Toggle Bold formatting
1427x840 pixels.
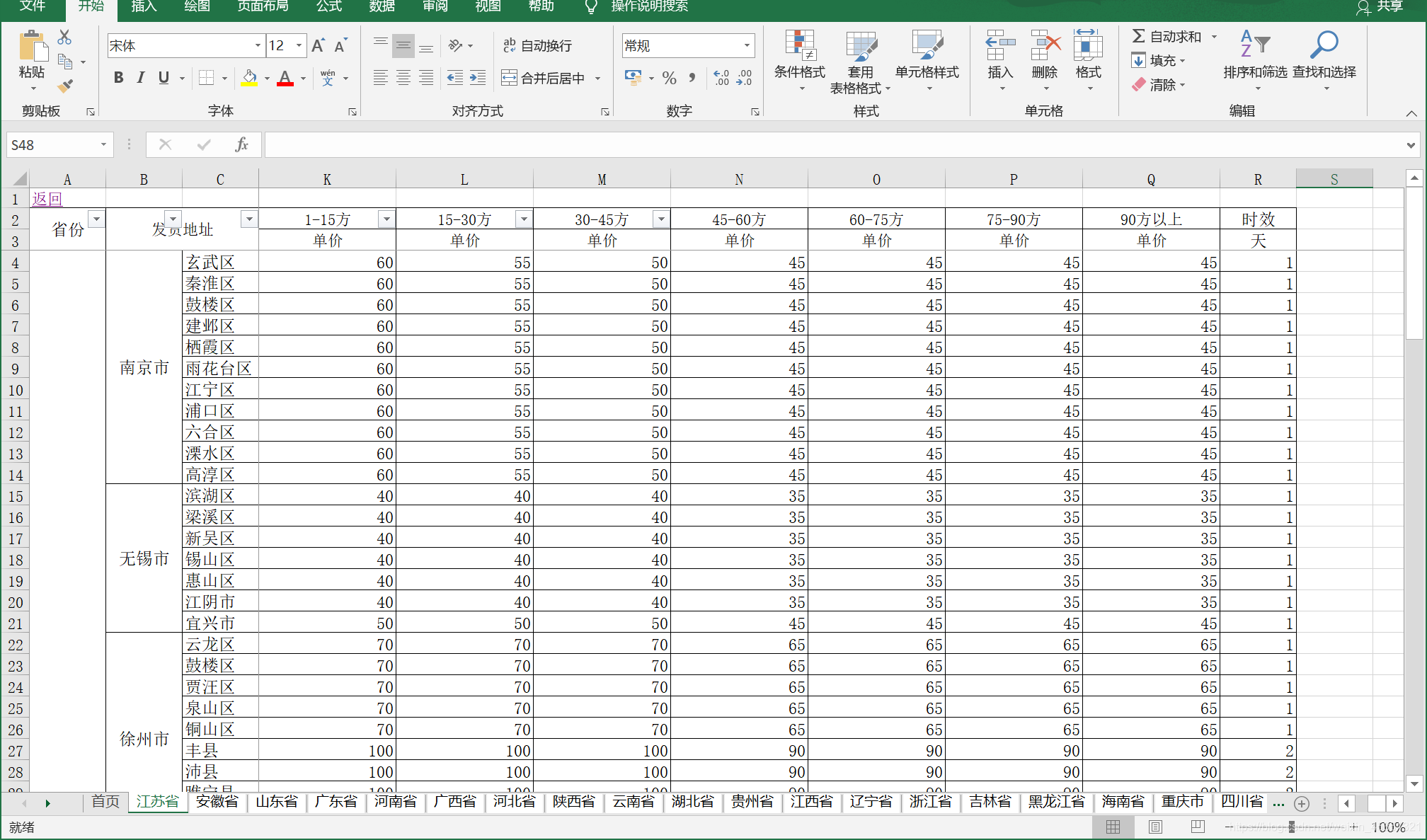click(x=119, y=78)
